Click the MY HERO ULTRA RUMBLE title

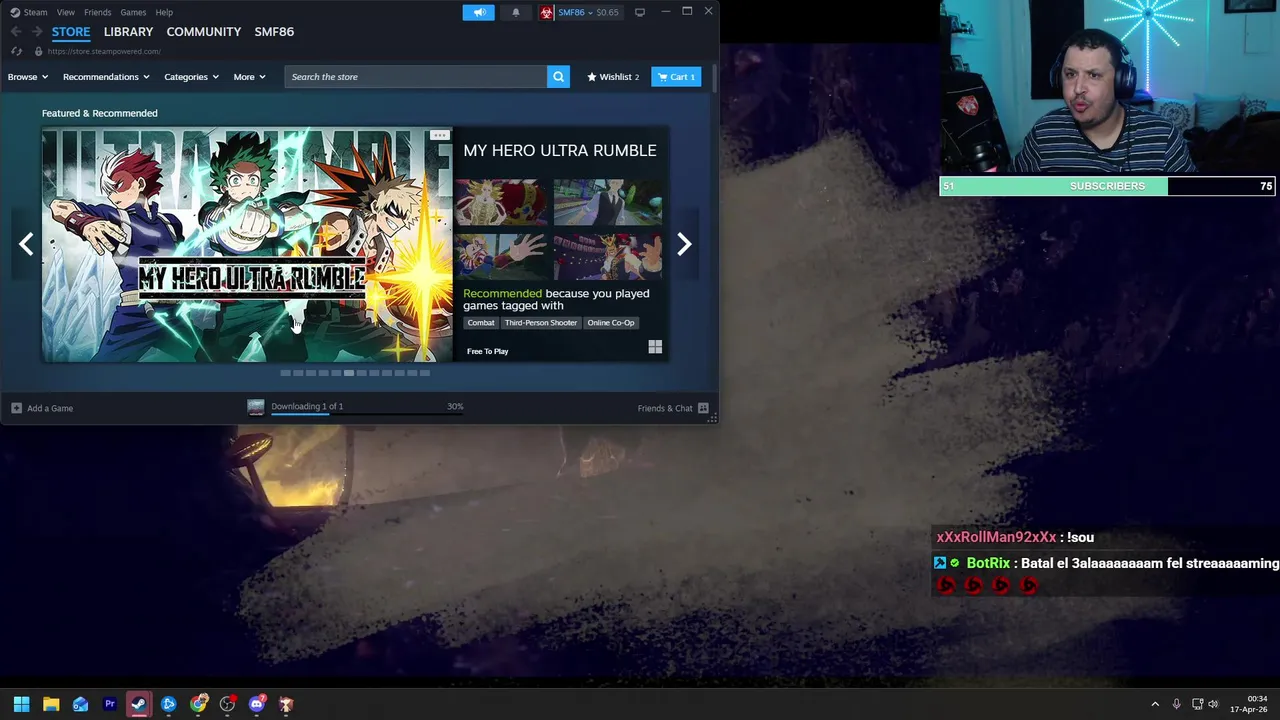coord(560,150)
